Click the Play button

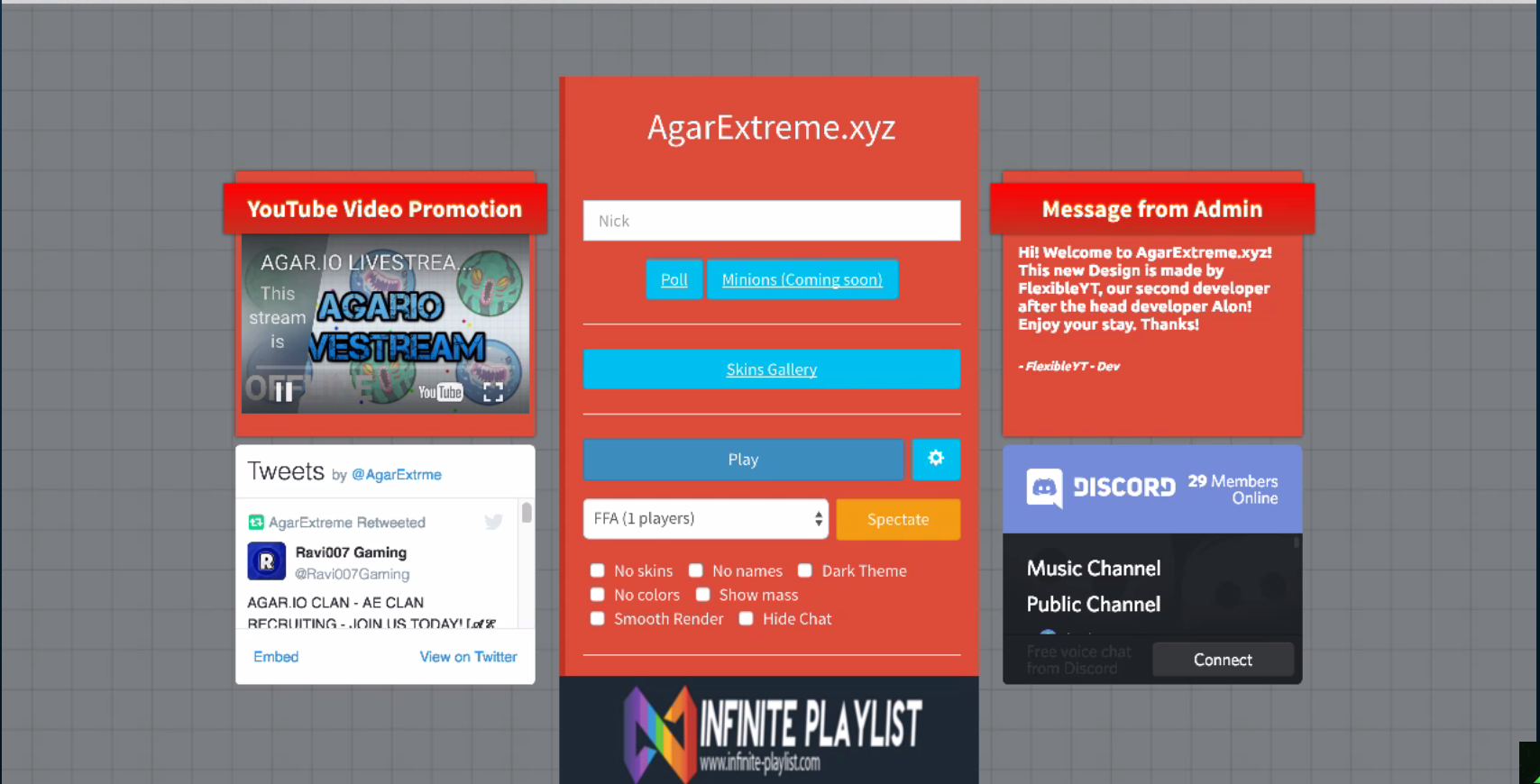point(743,460)
